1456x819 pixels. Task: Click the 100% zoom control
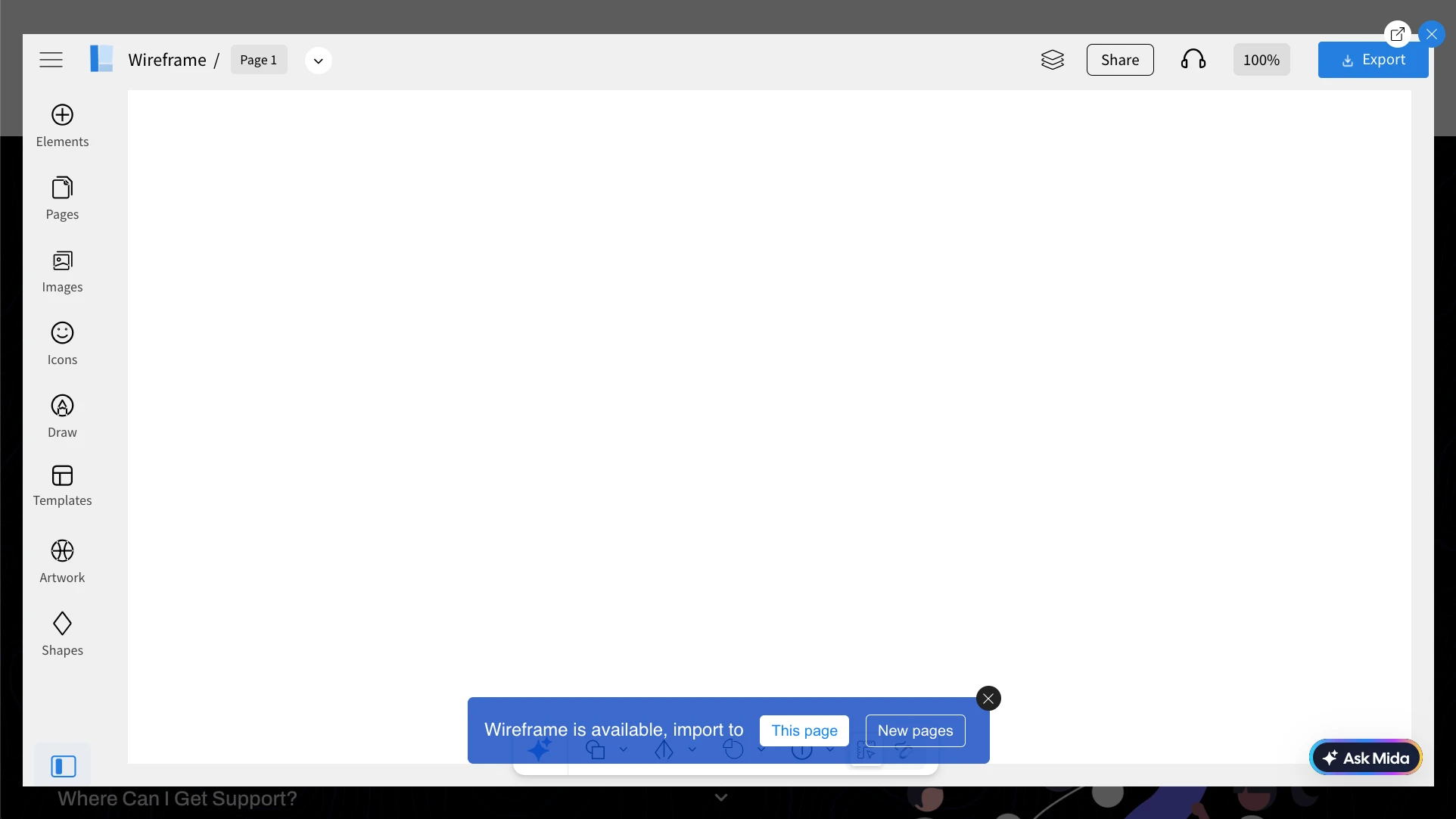pos(1261,60)
